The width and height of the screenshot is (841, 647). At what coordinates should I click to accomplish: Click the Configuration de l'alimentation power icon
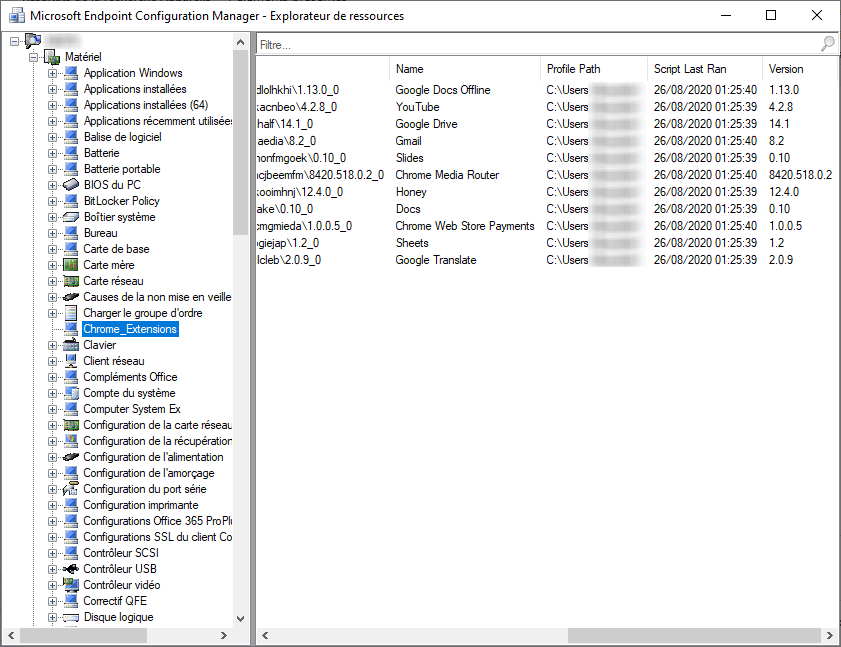tap(71, 457)
